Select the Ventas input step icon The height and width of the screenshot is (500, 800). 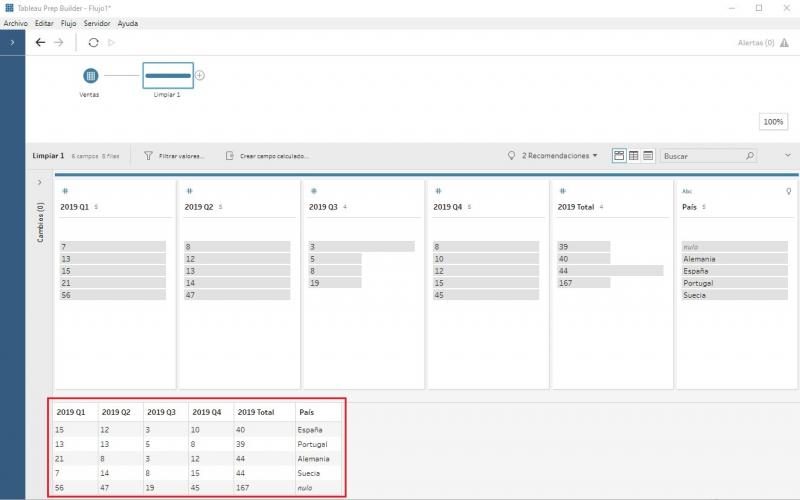tap(90, 75)
